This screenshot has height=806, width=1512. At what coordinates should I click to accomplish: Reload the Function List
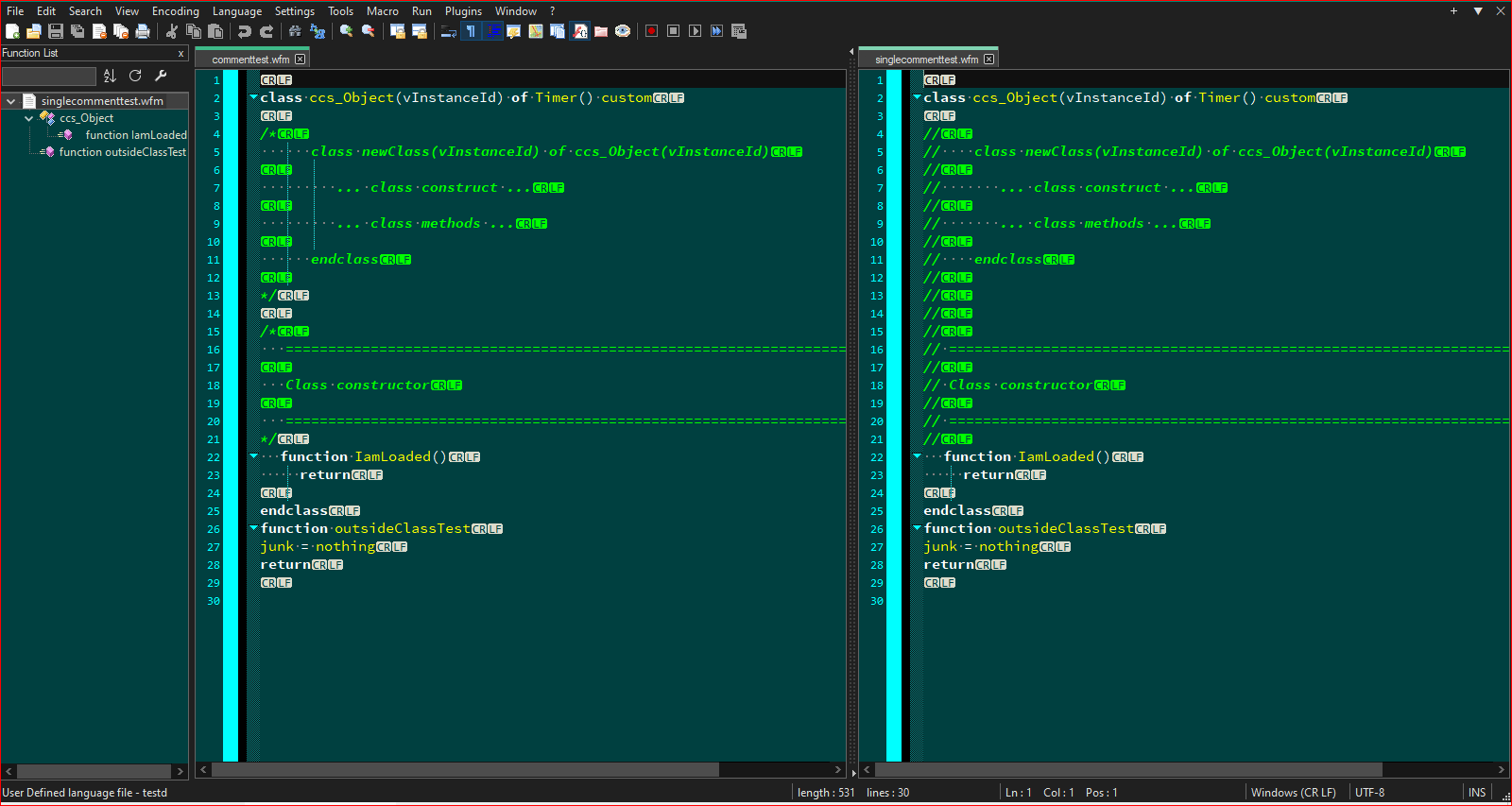(135, 76)
